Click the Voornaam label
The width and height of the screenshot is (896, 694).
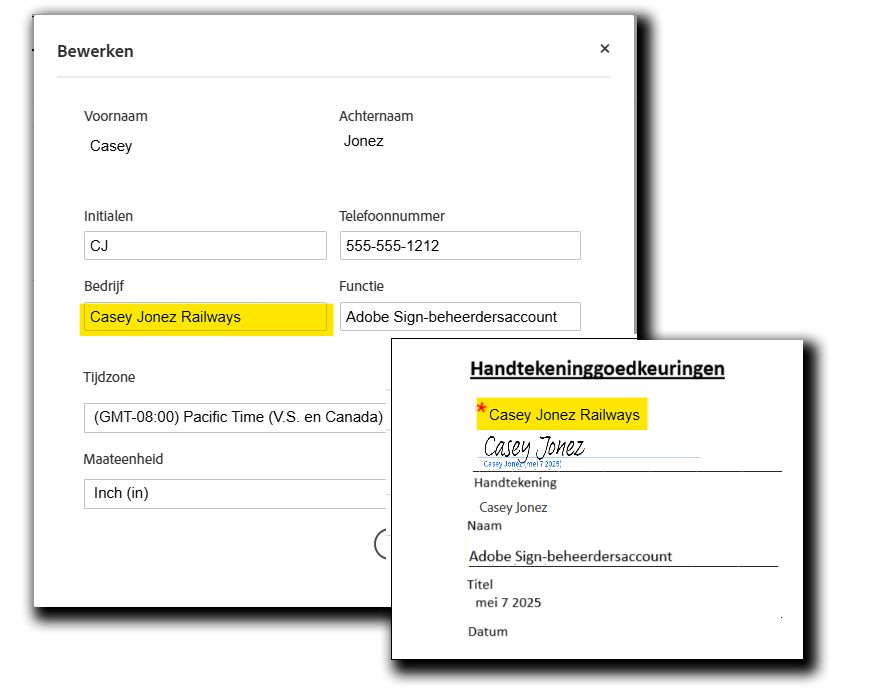coord(115,116)
